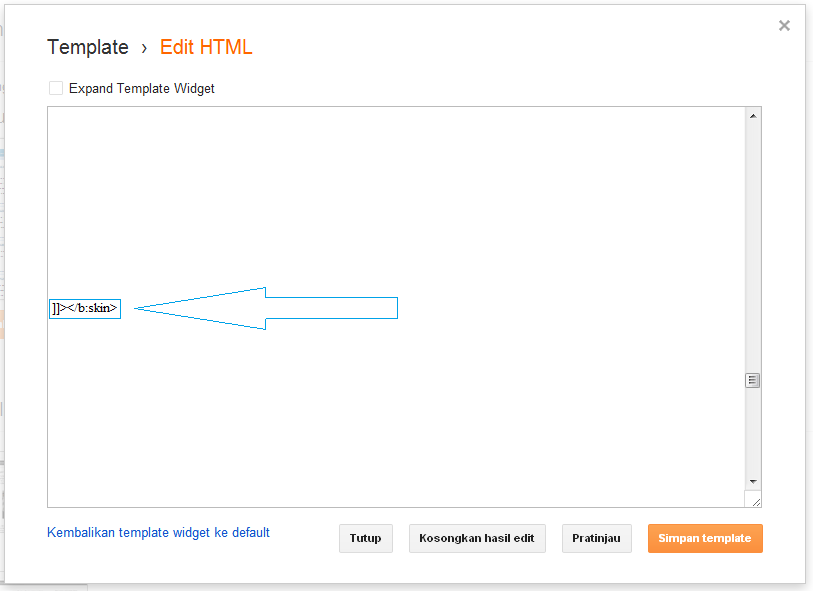Click the Template breadcrumb title
This screenshot has width=813, height=591.
point(88,47)
